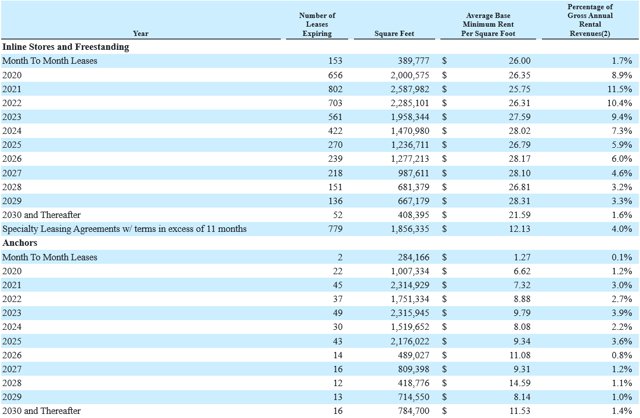The image size is (640, 418).
Task: Click the square feet value 1,277,213
Action: pos(410,159)
